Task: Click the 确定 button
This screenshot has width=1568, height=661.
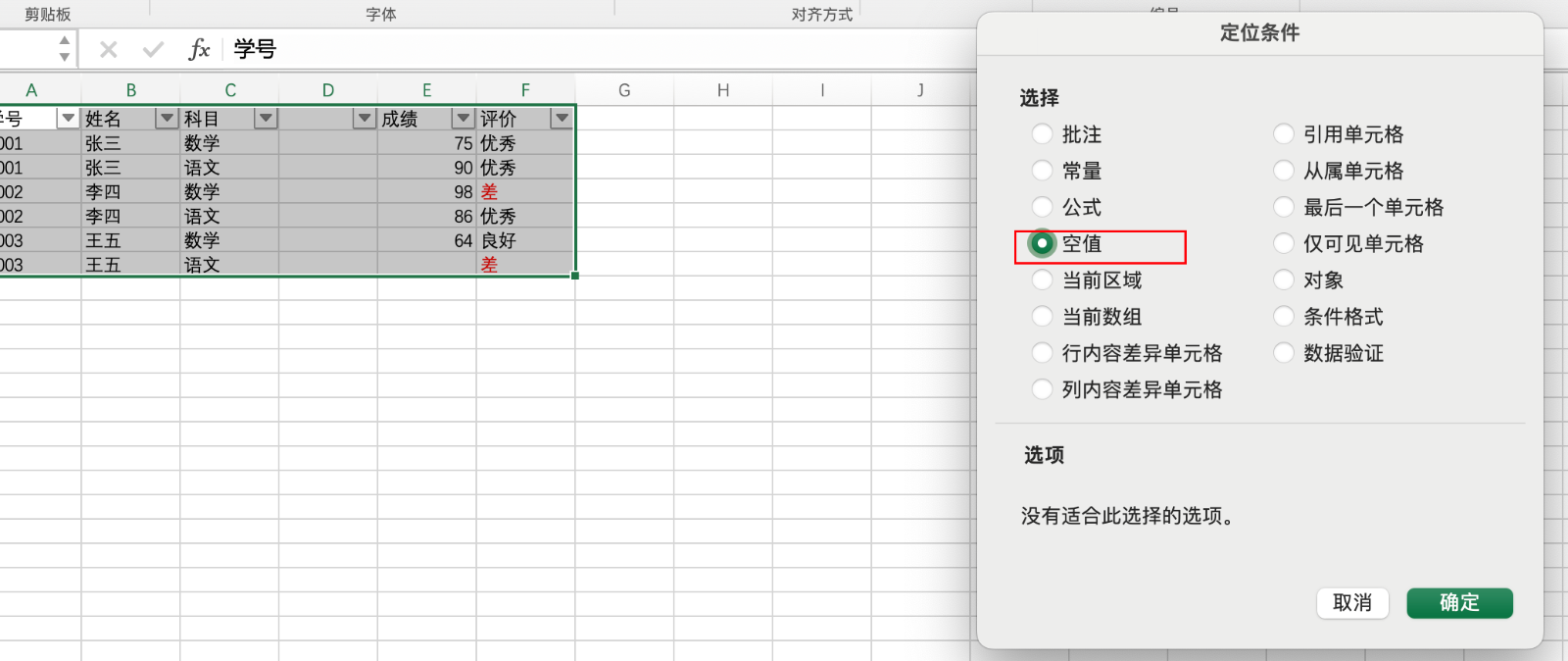Action: tap(1459, 603)
